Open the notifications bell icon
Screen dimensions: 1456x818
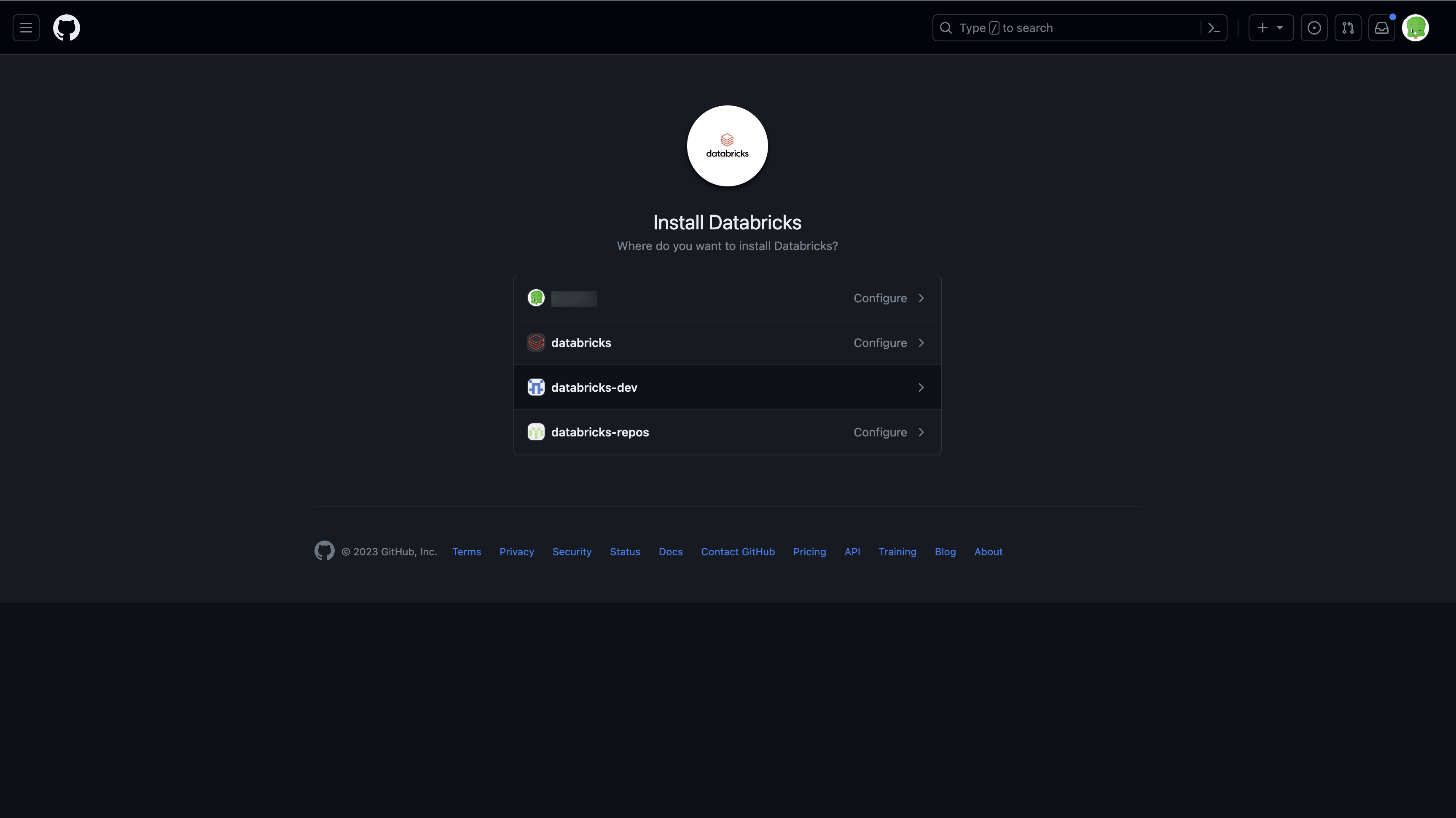(1381, 27)
